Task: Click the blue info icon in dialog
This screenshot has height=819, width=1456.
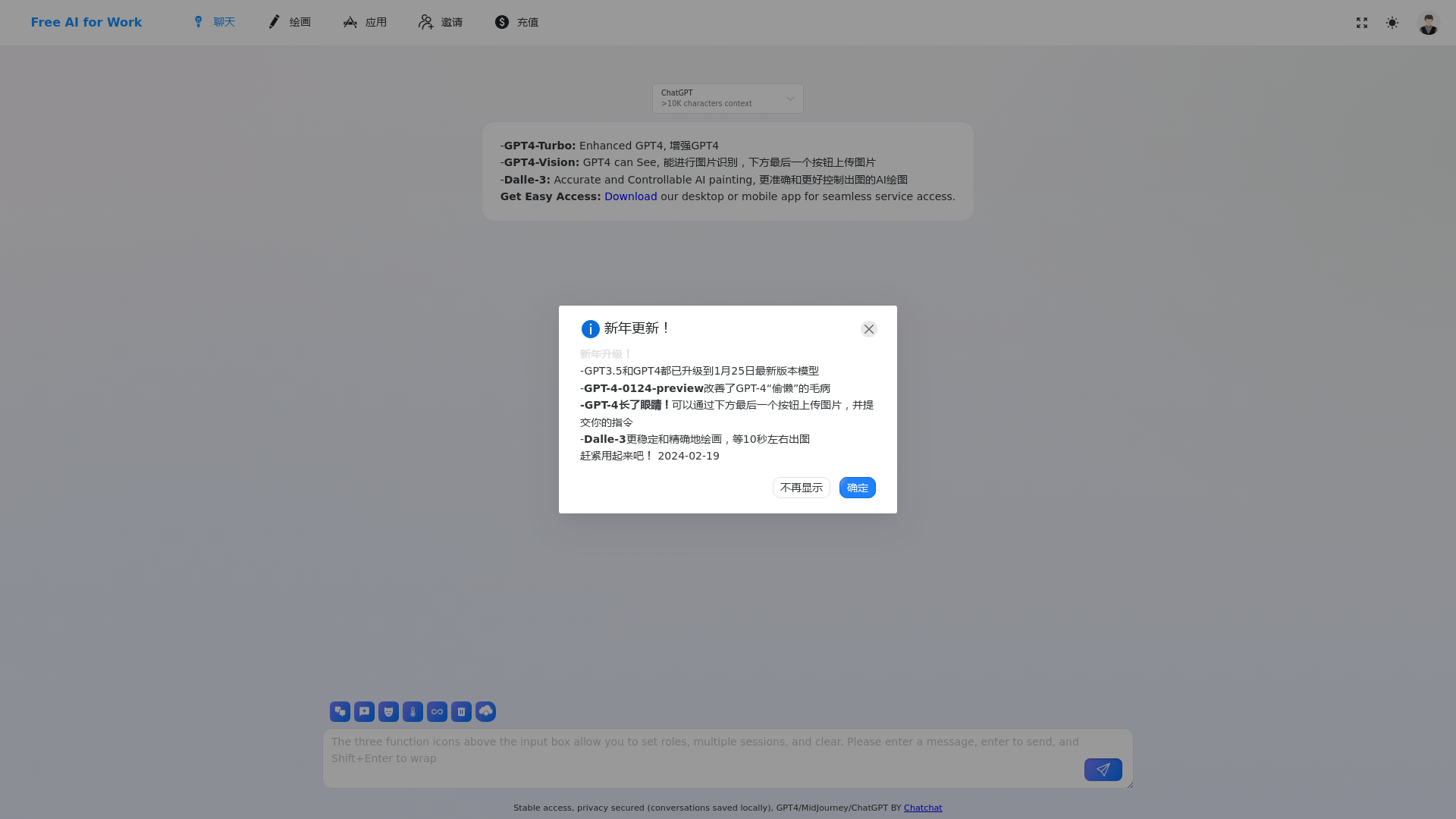Action: tap(590, 329)
